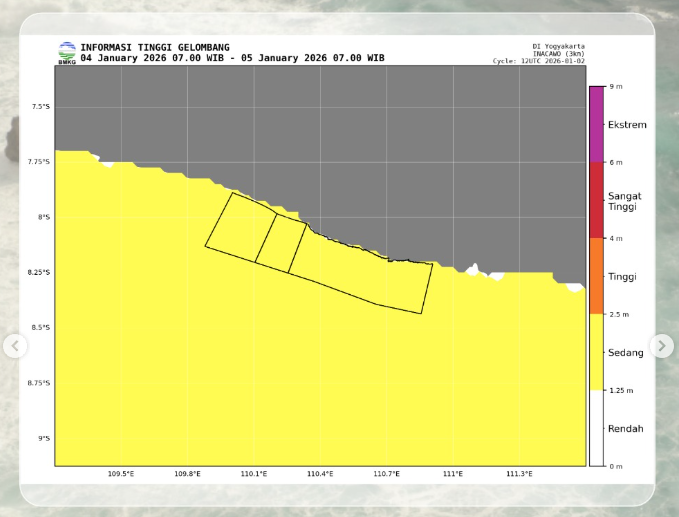Click the narrow middle outlined zone
The width and height of the screenshot is (679, 517).
282,241
